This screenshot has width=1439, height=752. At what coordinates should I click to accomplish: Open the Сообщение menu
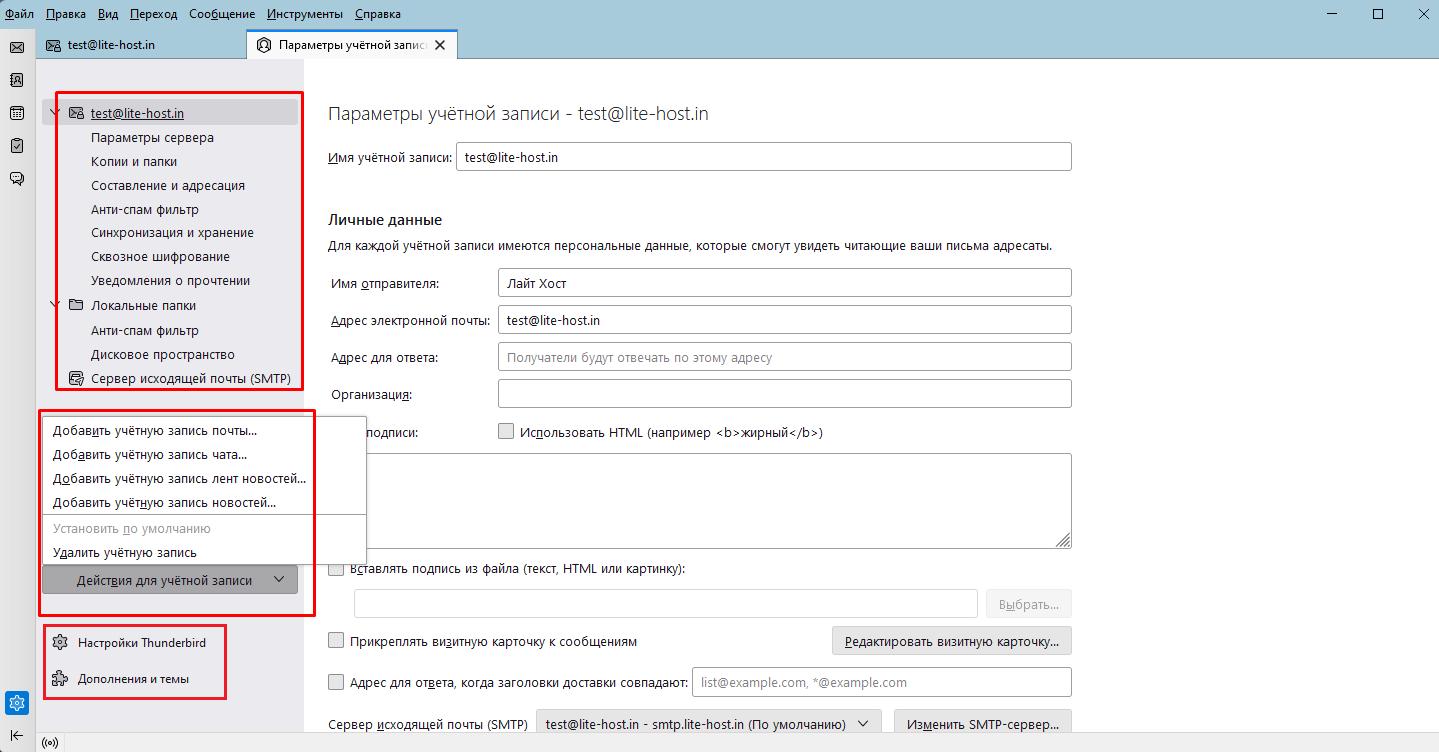[x=222, y=14]
